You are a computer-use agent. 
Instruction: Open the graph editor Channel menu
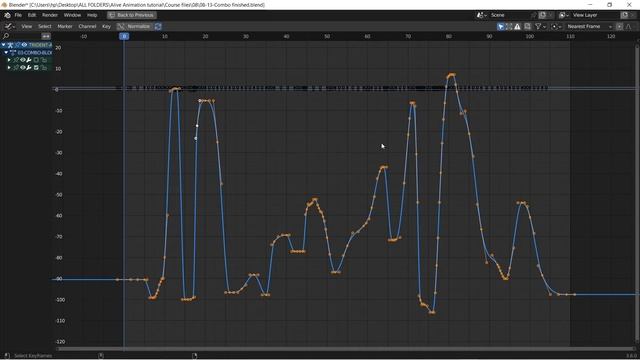coord(87,27)
